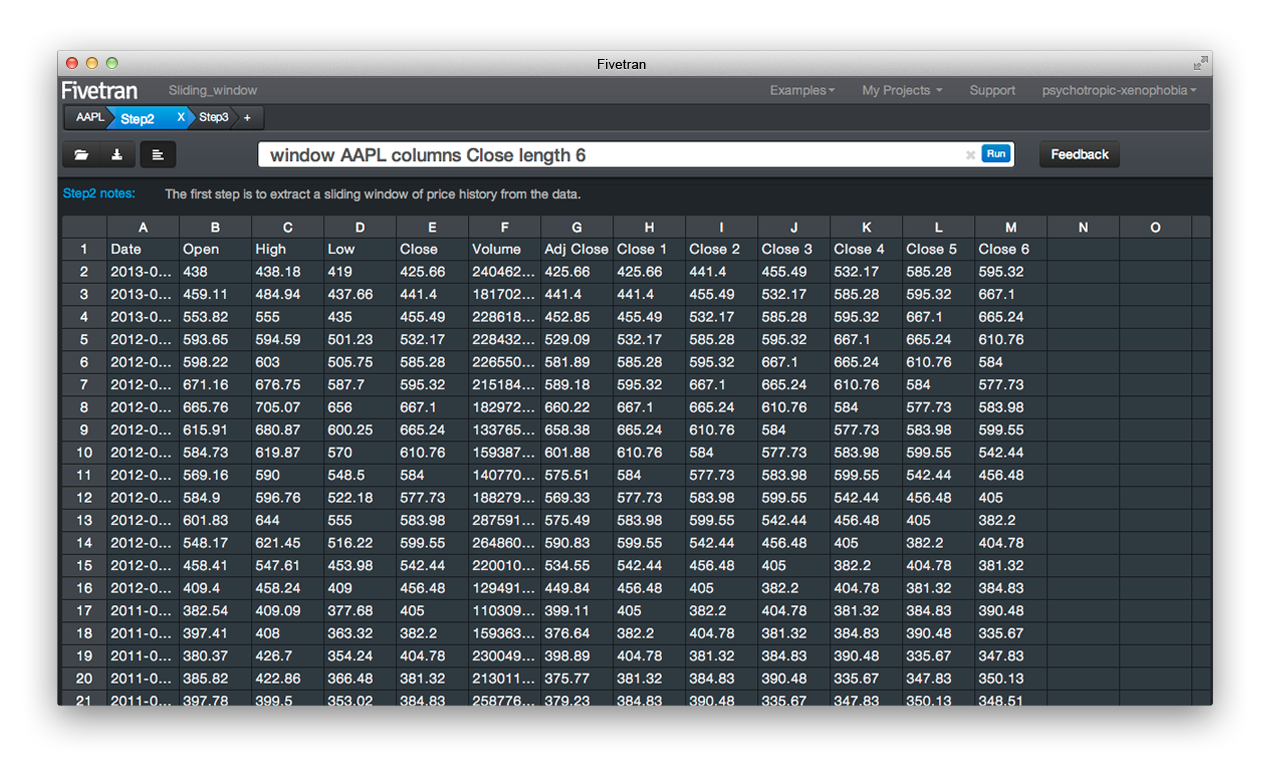Click the Fivetran logo
Image resolution: width=1271 pixels, height=784 pixels.
[x=100, y=90]
